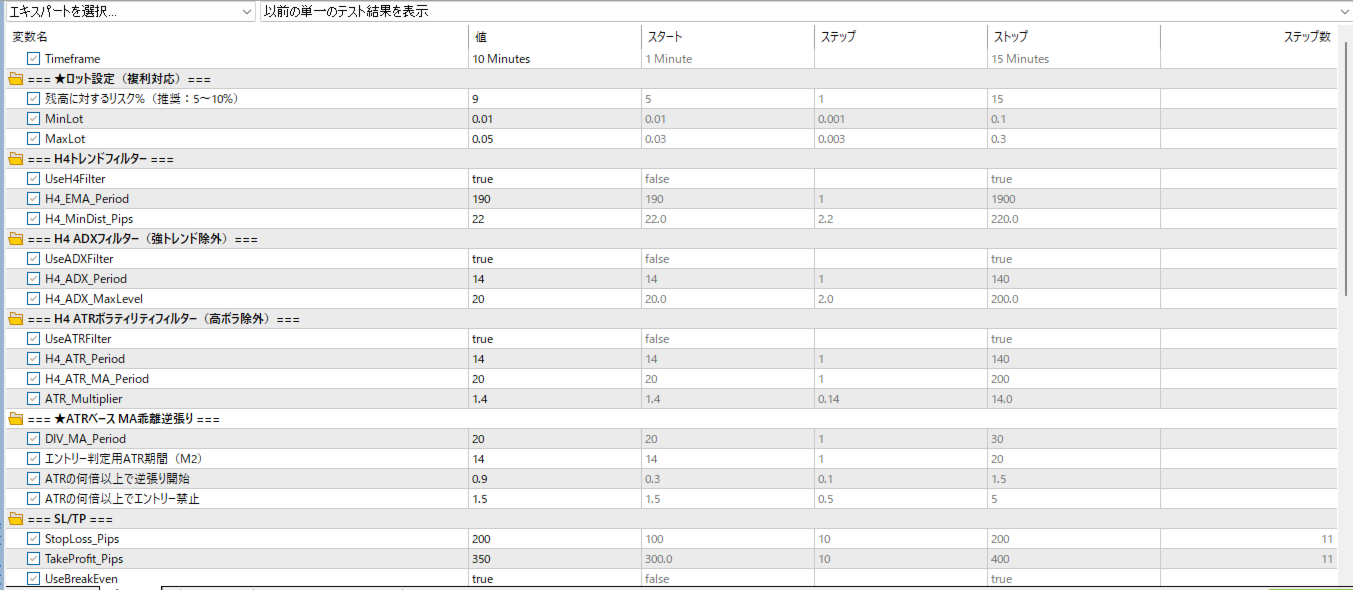
Task: Open the エキスパートを選択 dropdown
Action: (x=130, y=11)
